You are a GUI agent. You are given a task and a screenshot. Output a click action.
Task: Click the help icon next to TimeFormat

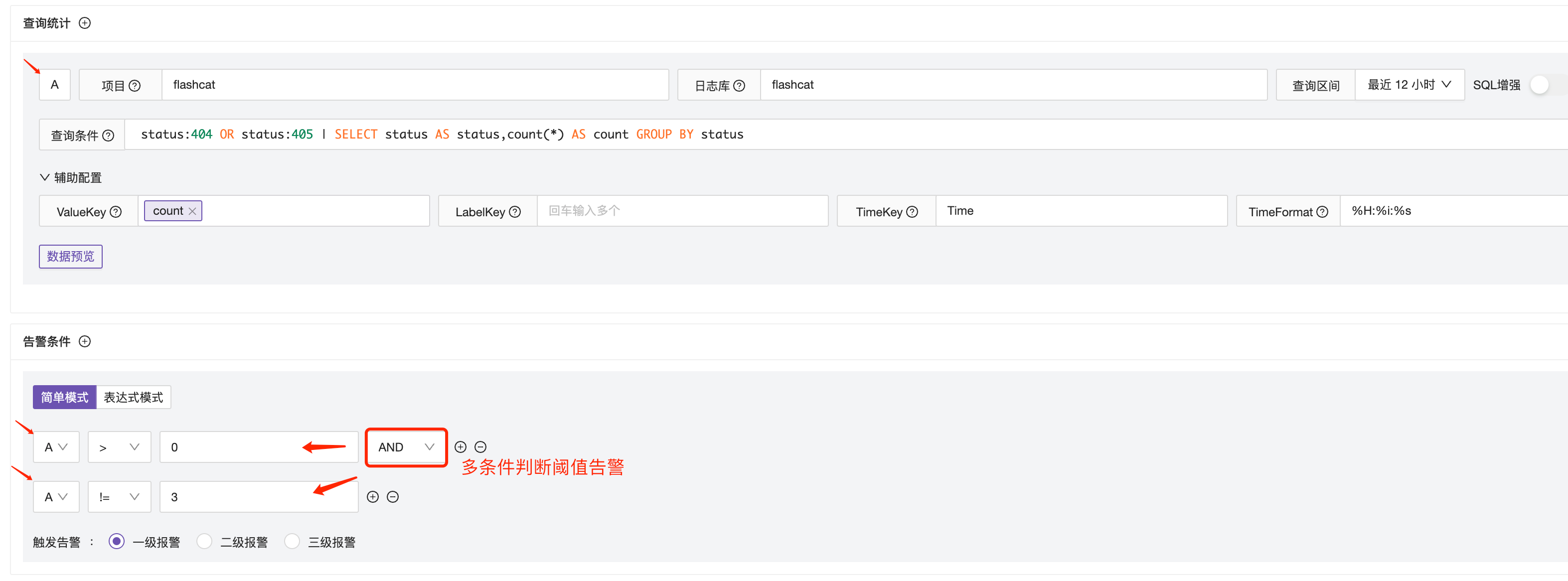pos(1322,212)
